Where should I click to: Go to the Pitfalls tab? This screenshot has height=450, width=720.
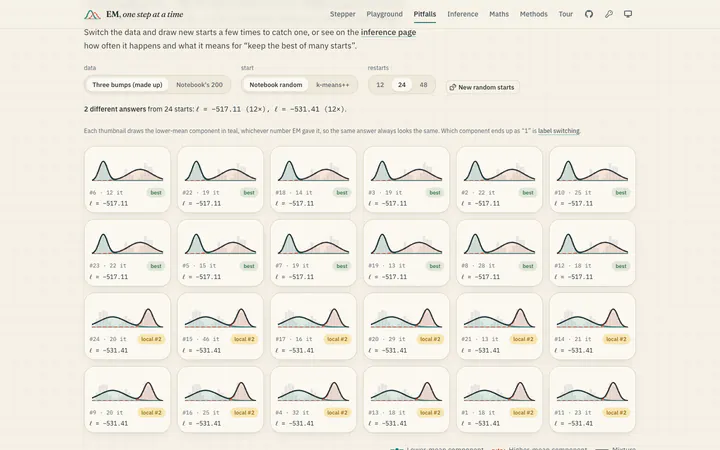[425, 14]
